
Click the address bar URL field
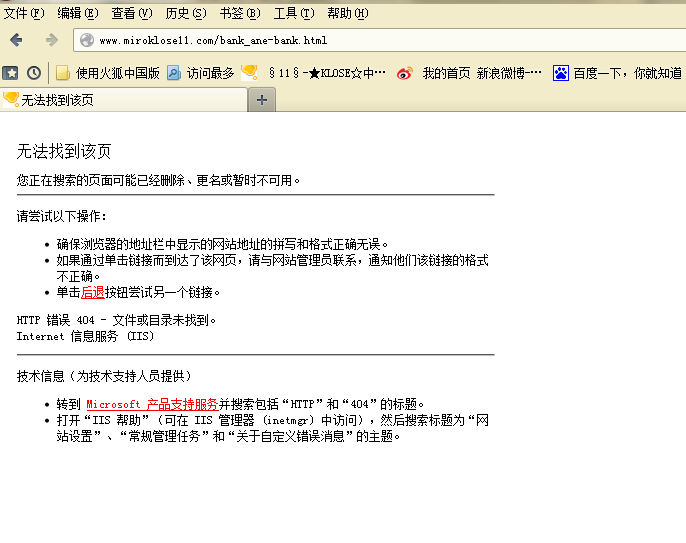point(379,40)
